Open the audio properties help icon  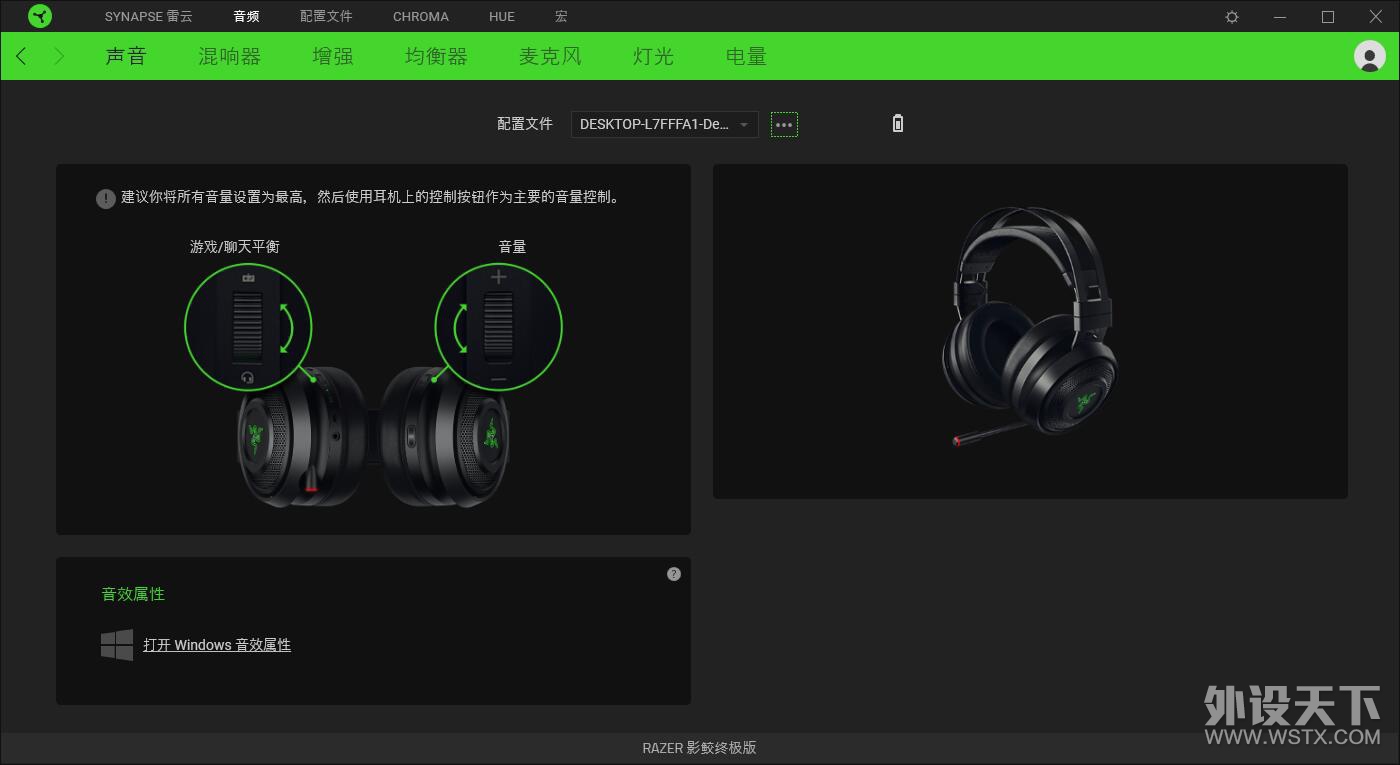click(x=674, y=574)
